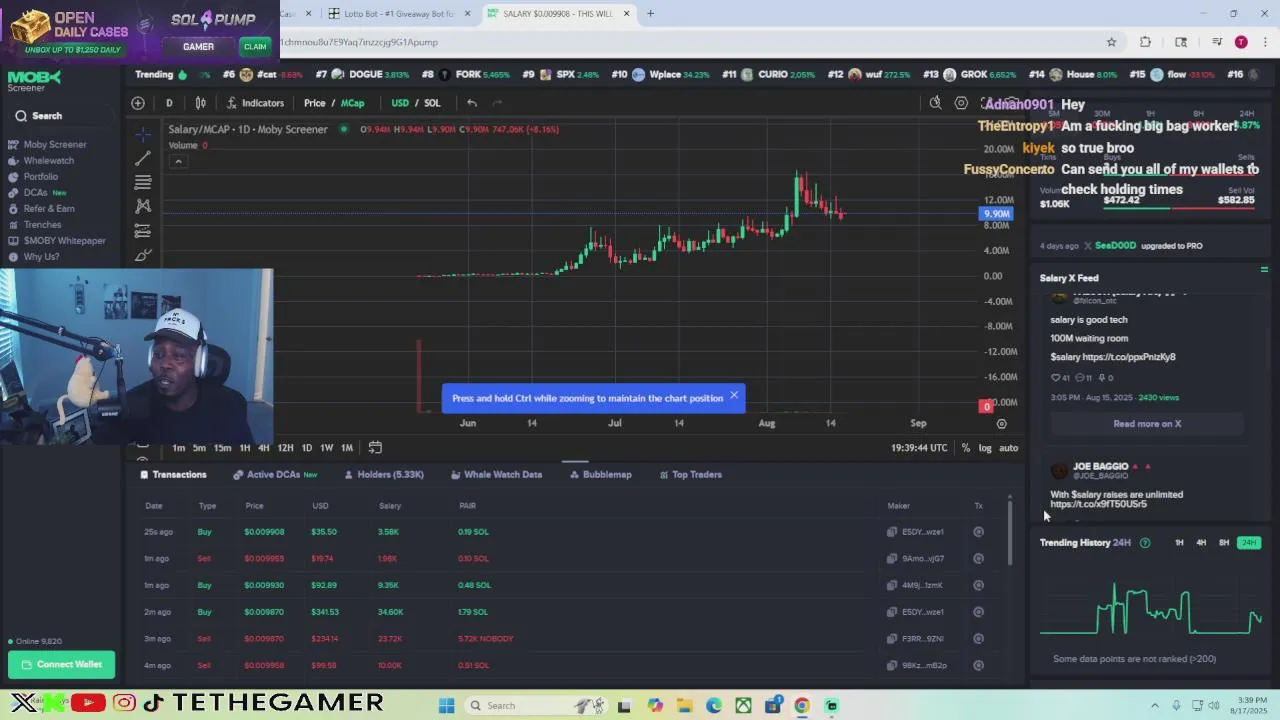Image resolution: width=1280 pixels, height=720 pixels.
Task: Open the Indicators menu
Action: [x=256, y=103]
